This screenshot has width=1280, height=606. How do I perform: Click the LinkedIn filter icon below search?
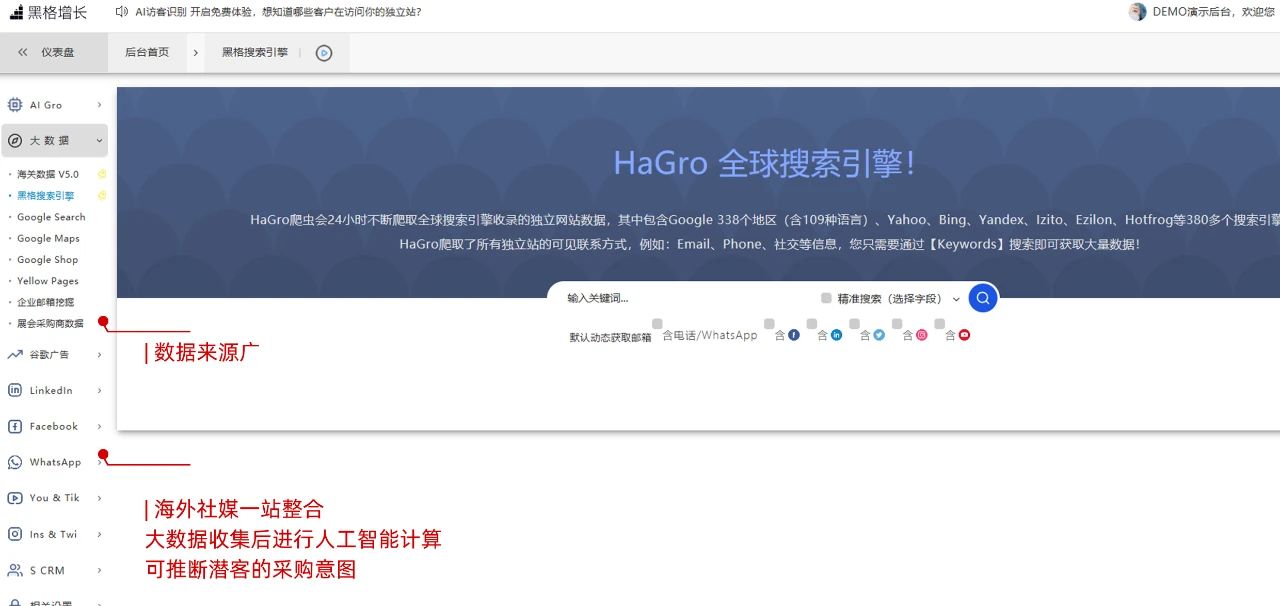click(x=837, y=335)
